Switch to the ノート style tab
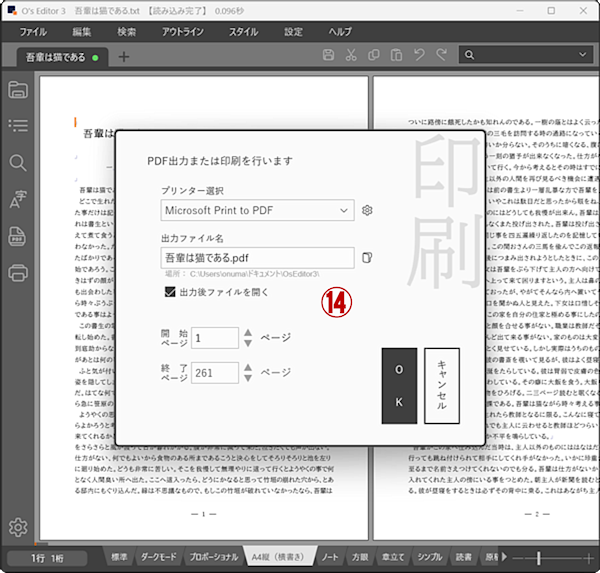600x573 pixels. point(329,557)
